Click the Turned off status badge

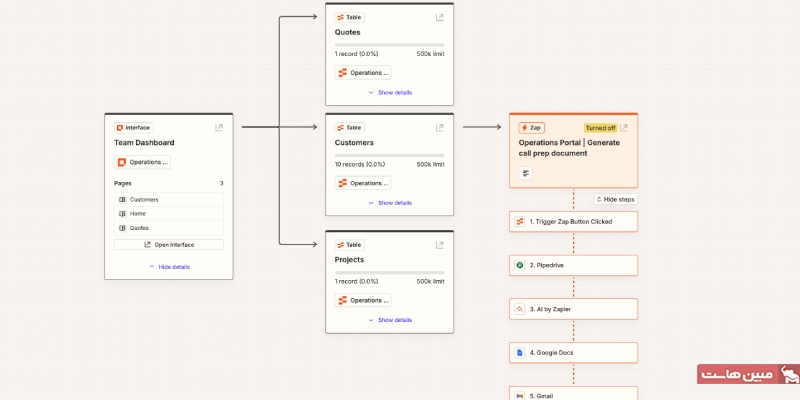[x=600, y=128]
